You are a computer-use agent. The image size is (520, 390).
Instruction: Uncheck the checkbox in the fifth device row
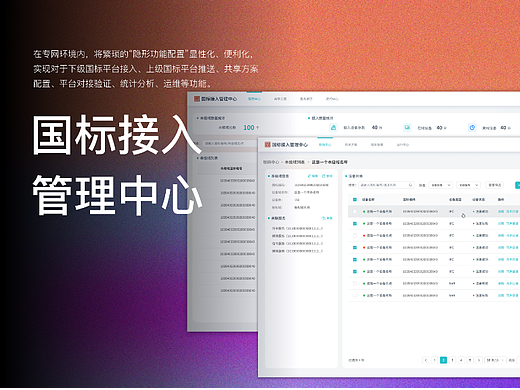click(x=355, y=259)
